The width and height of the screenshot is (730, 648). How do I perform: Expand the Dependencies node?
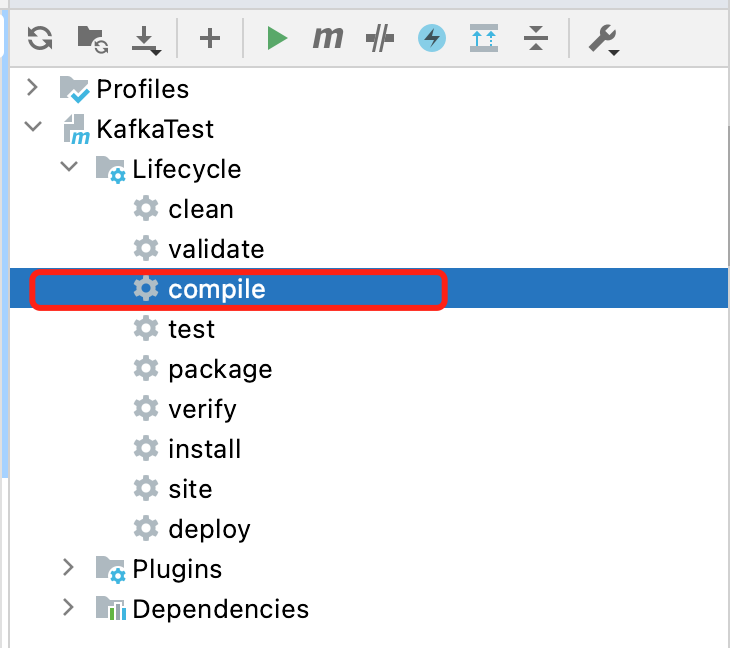point(68,608)
